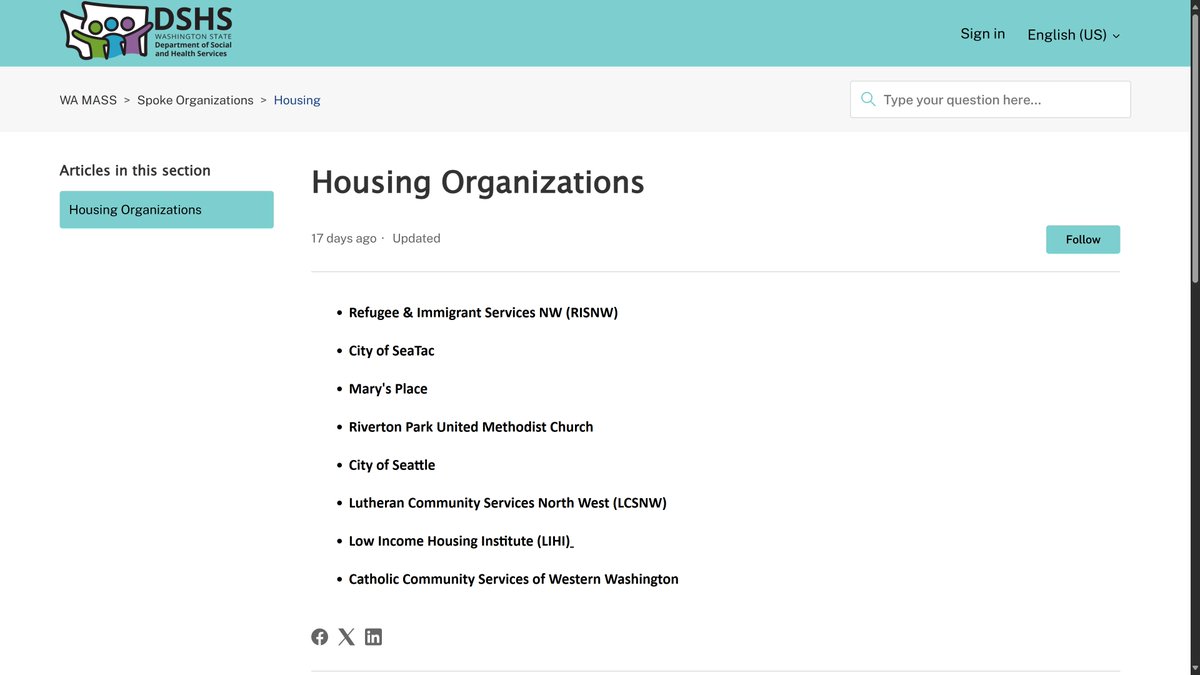Click the search magnifier icon
Viewport: 1200px width, 675px height.
coord(868,99)
